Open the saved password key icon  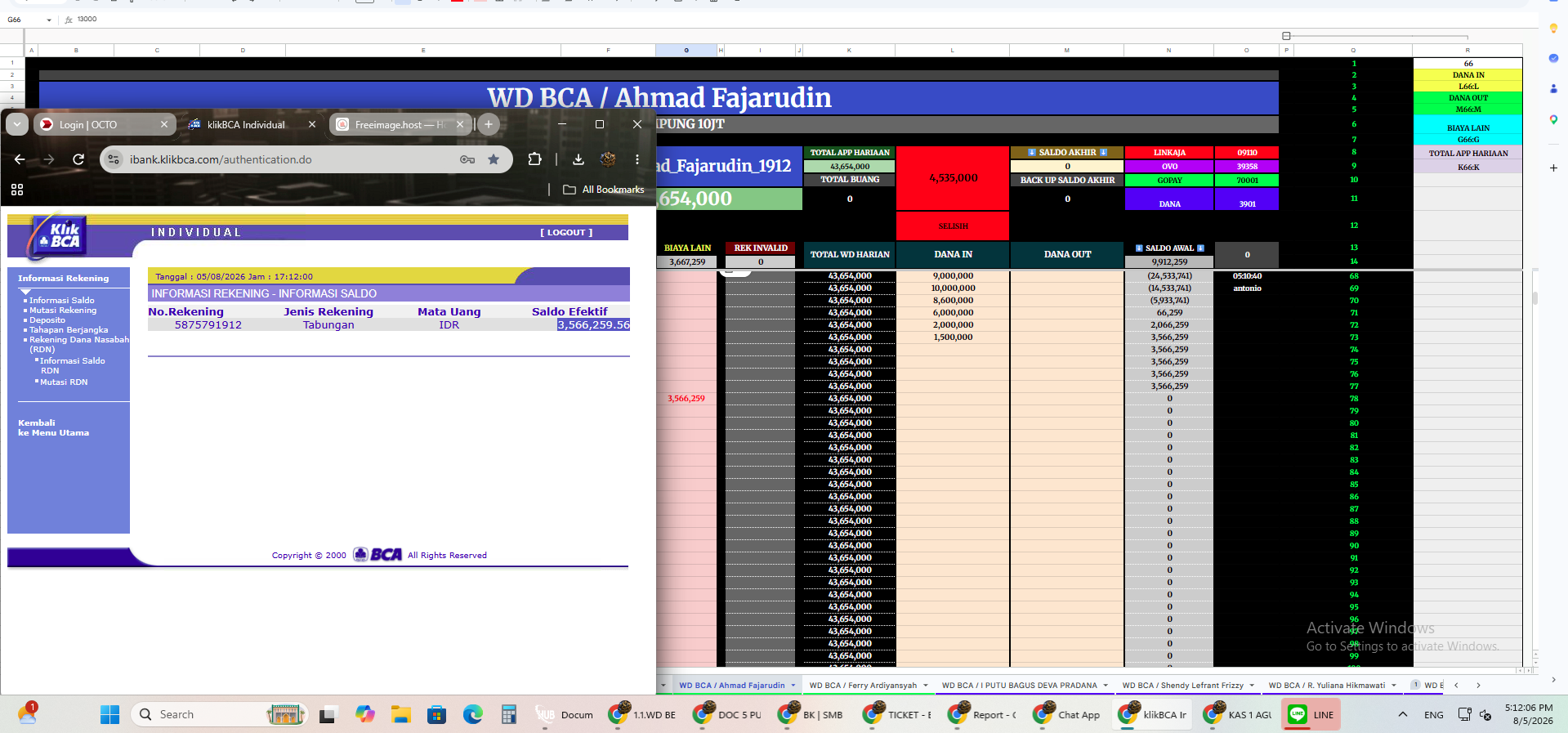pyautogui.click(x=467, y=159)
